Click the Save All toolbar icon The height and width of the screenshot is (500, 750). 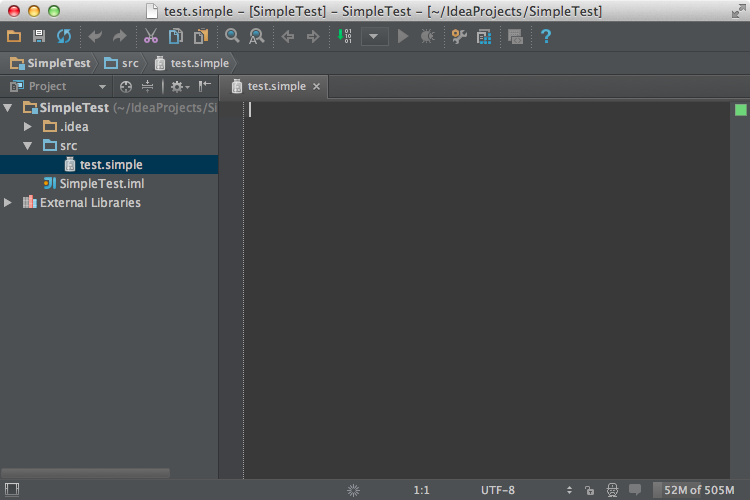pos(39,37)
